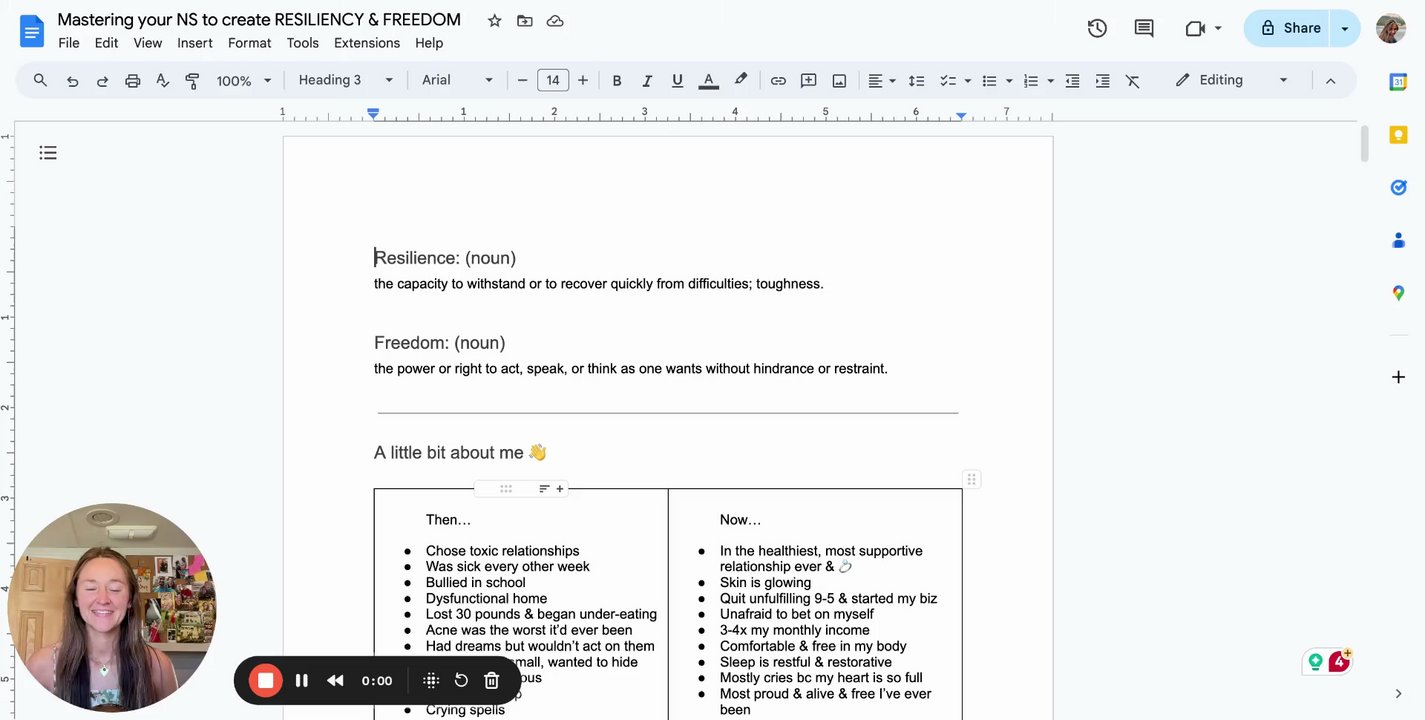Print the document
The image size is (1425, 720).
132,80
